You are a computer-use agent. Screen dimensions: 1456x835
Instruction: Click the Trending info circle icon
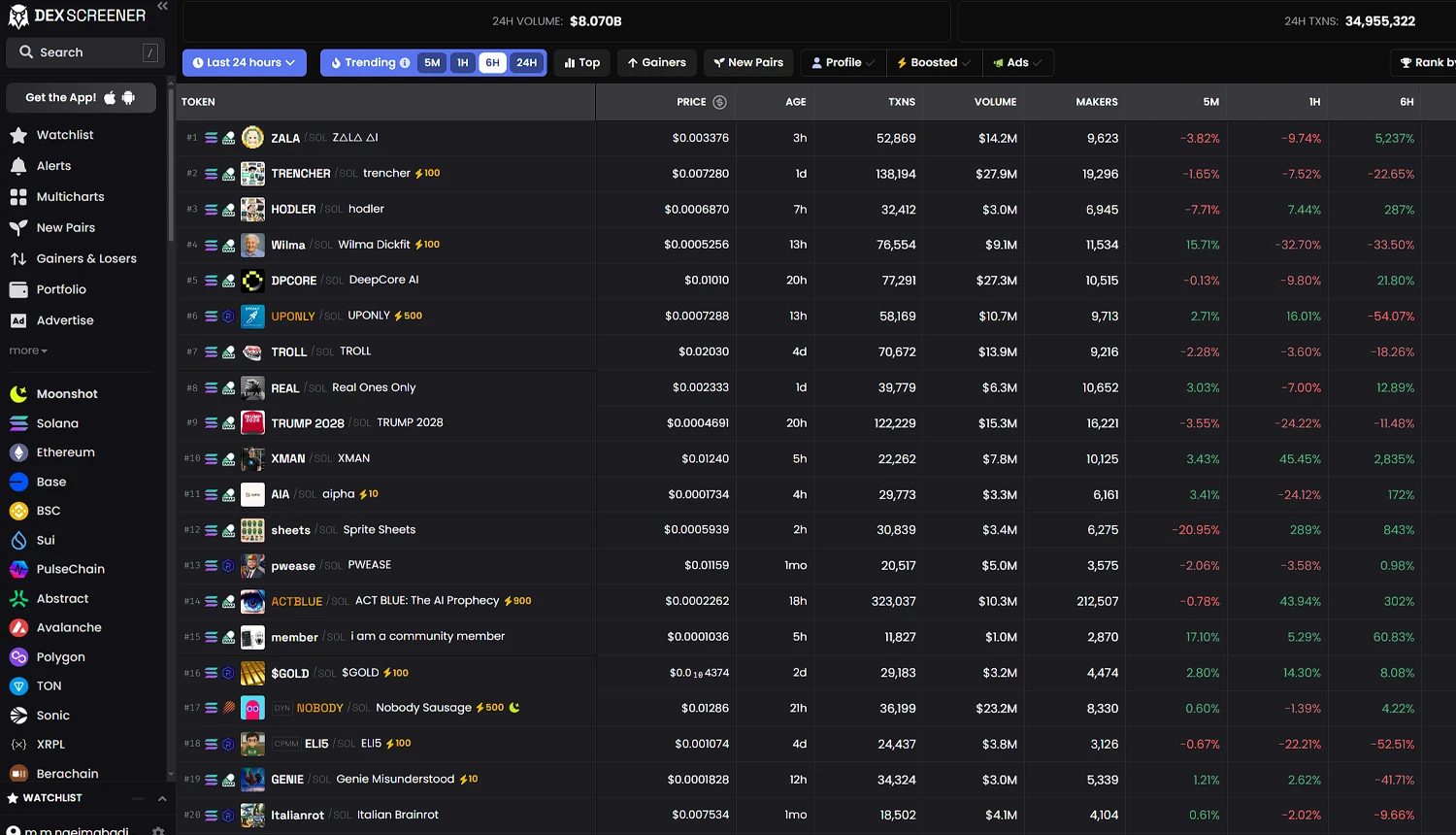(x=405, y=63)
